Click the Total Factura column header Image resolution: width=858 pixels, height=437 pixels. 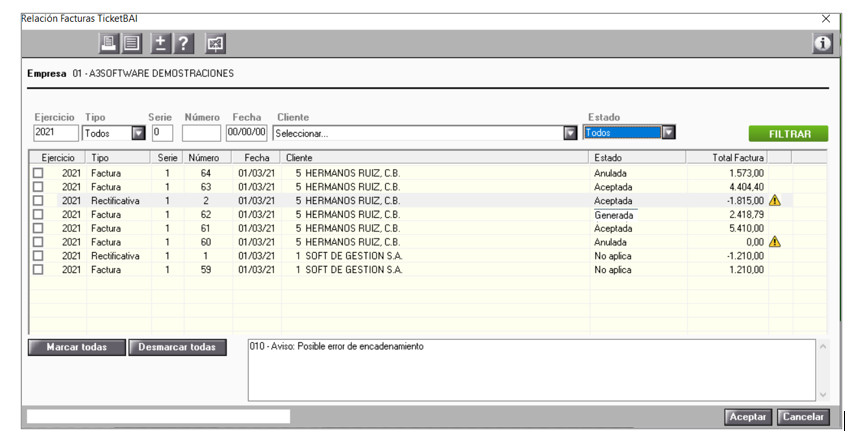pyautogui.click(x=727, y=158)
